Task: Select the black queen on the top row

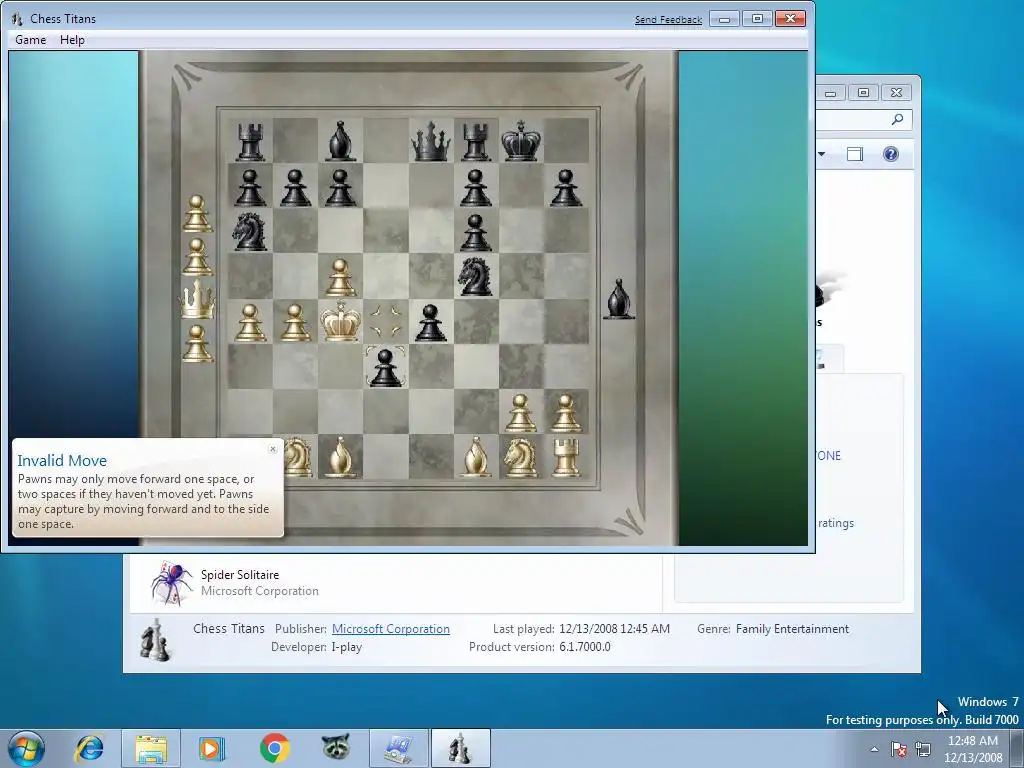Action: (x=430, y=142)
